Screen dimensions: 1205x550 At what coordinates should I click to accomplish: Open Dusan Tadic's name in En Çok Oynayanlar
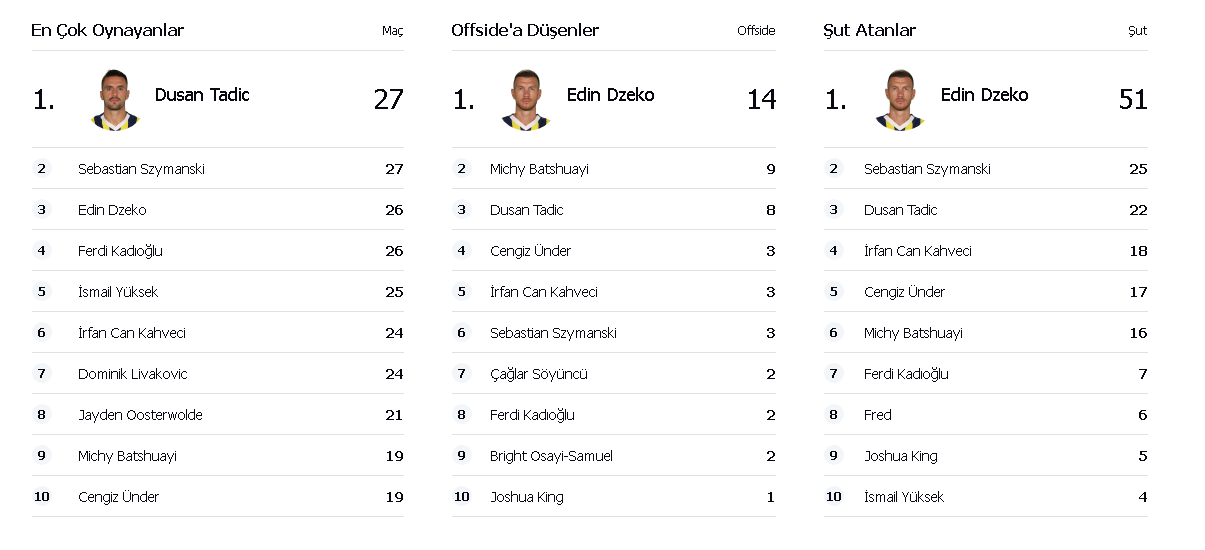(x=202, y=95)
